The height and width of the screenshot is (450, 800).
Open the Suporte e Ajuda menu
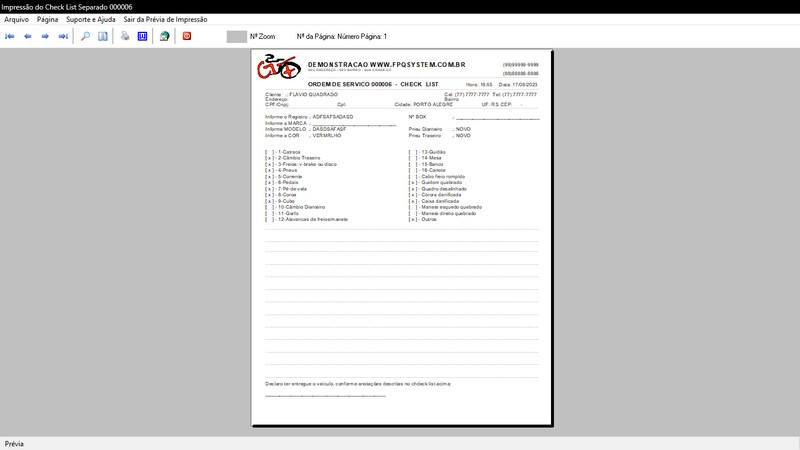click(x=91, y=19)
